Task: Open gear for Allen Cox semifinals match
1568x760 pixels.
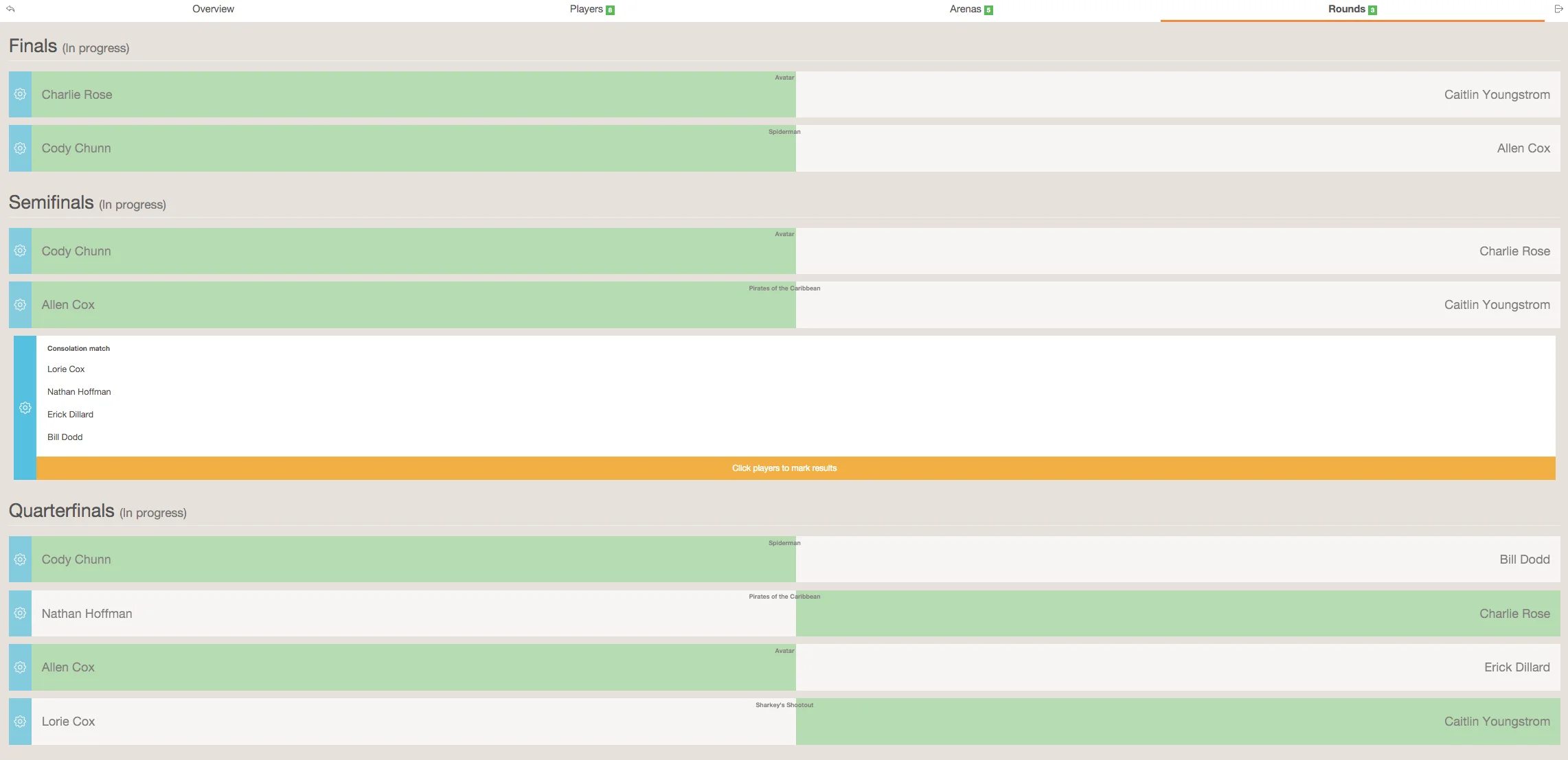Action: [20, 305]
